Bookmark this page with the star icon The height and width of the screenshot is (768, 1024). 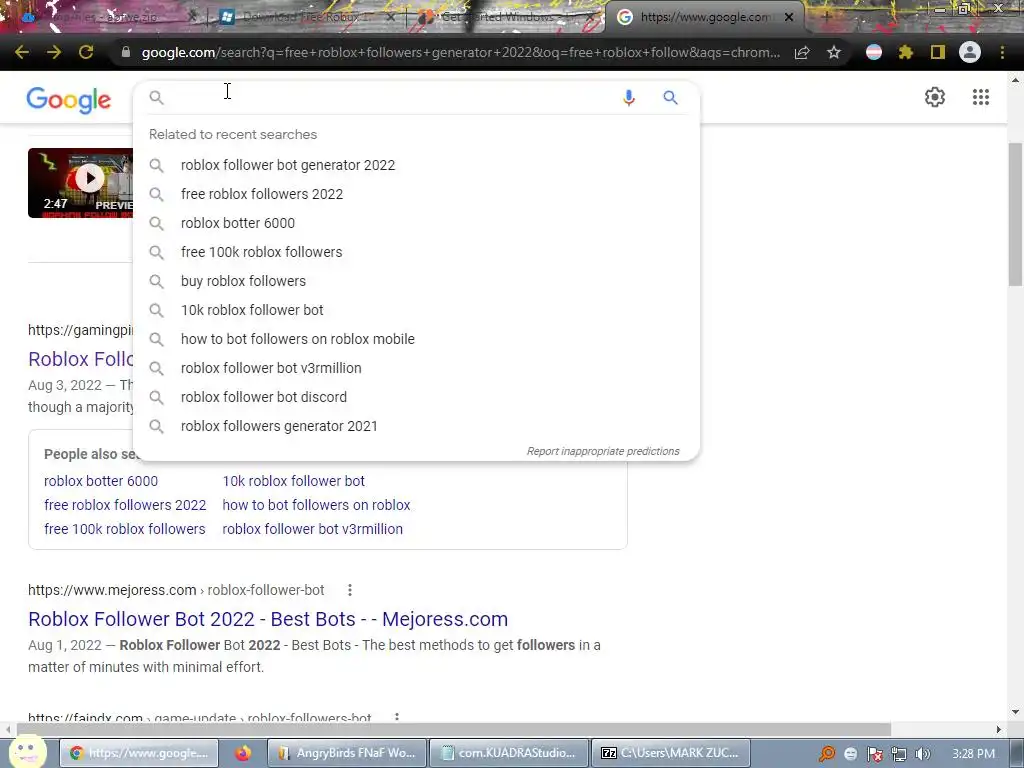(x=834, y=52)
